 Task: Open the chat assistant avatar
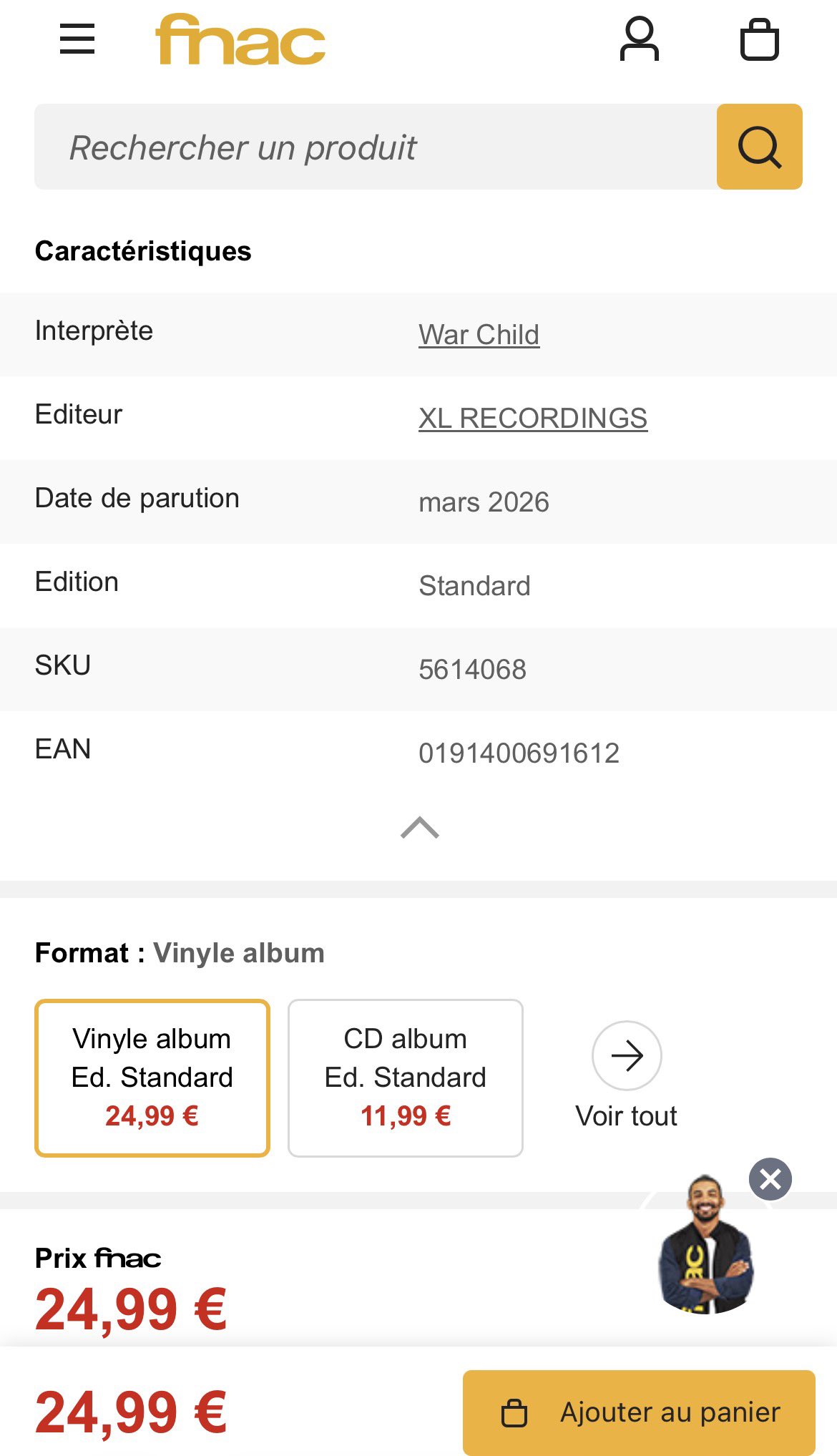click(x=705, y=1246)
